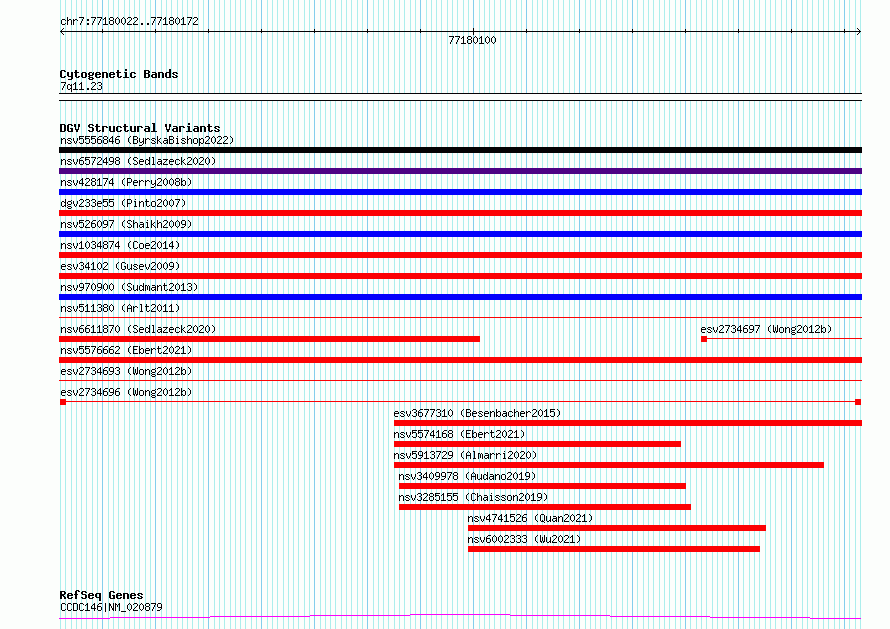Click the blue nsv428174 variant bar

coord(460,192)
